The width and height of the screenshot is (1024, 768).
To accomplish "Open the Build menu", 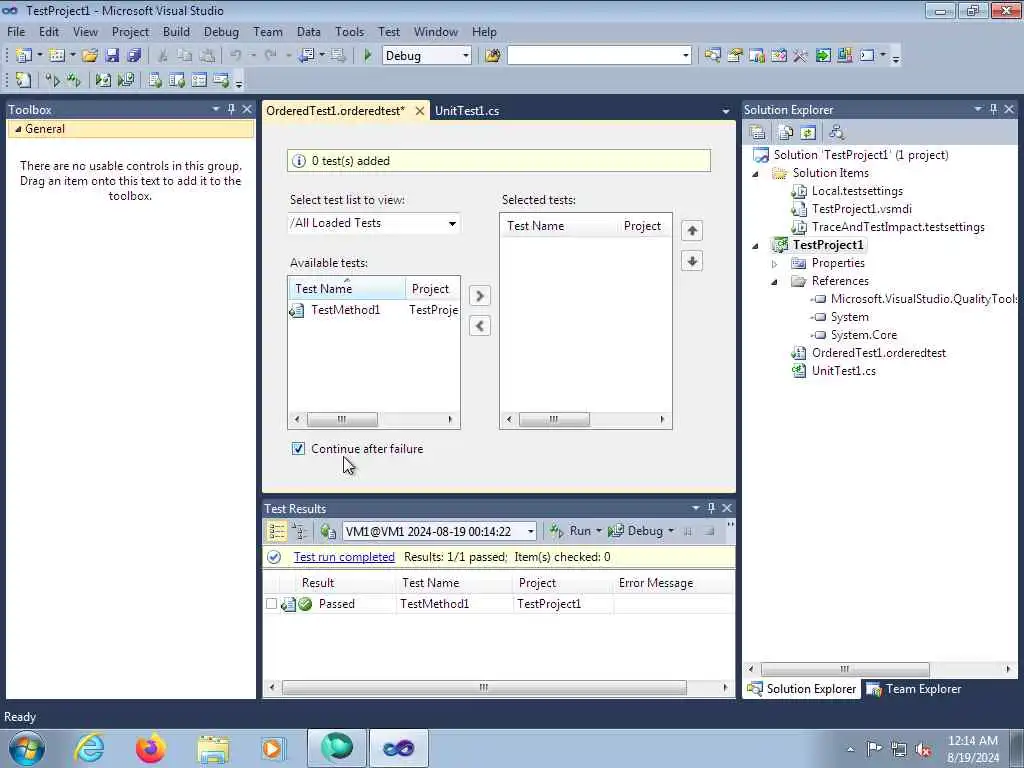I will coord(176,32).
